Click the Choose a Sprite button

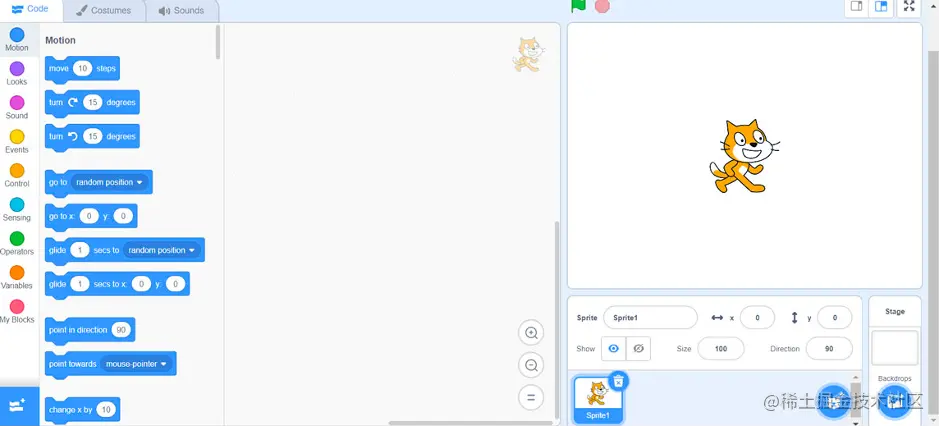[x=834, y=402]
